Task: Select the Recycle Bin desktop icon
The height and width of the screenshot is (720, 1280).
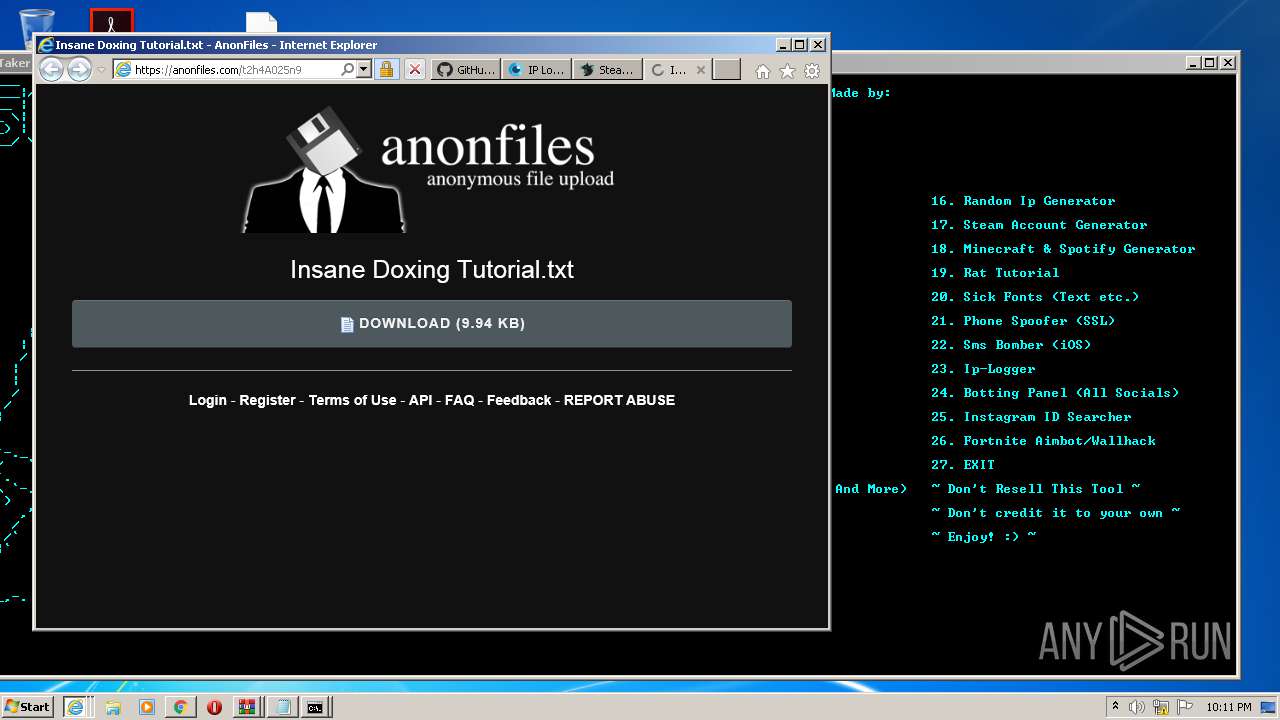Action: pyautogui.click(x=37, y=20)
